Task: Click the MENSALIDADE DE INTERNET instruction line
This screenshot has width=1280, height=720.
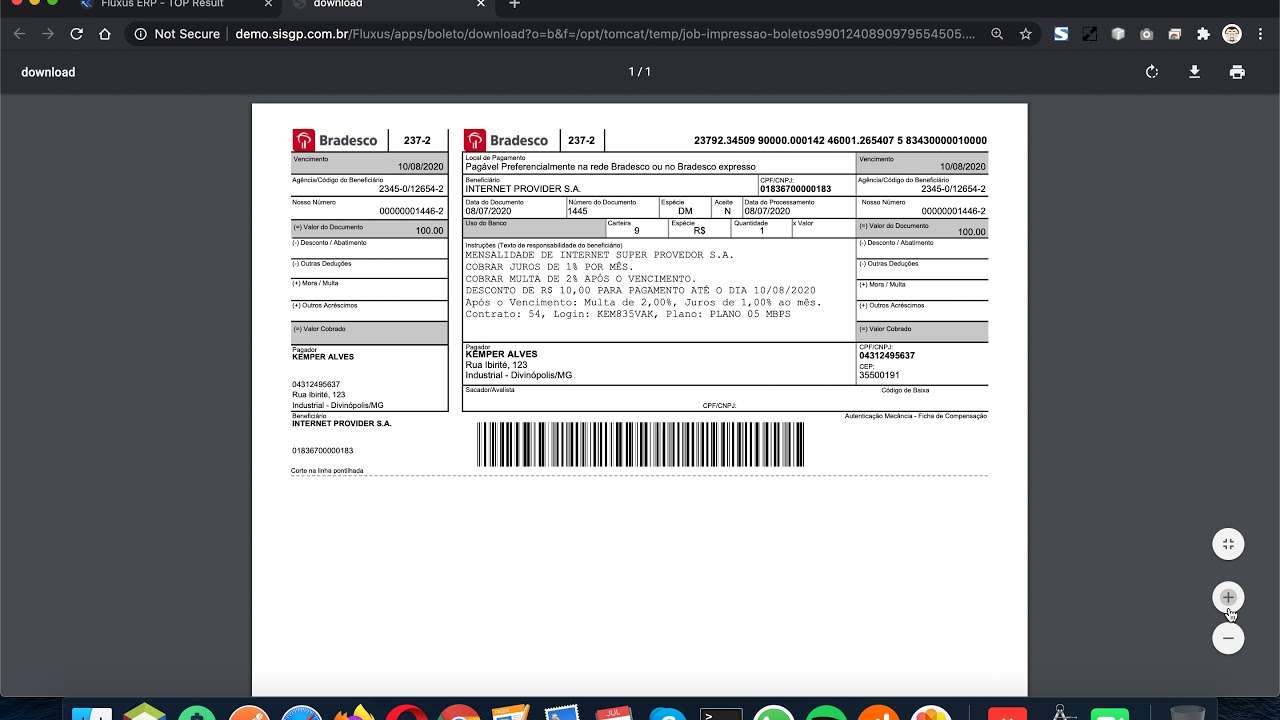Action: [599, 255]
